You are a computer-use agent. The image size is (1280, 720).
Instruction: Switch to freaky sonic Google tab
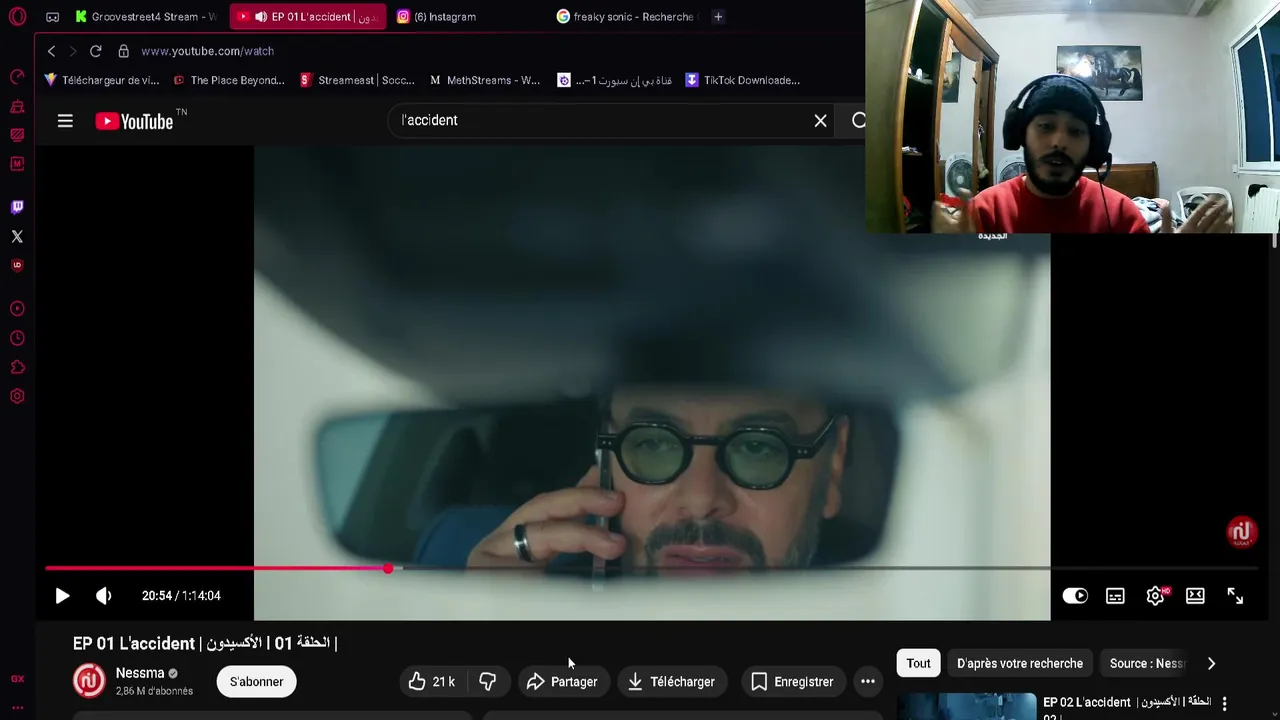click(x=628, y=17)
